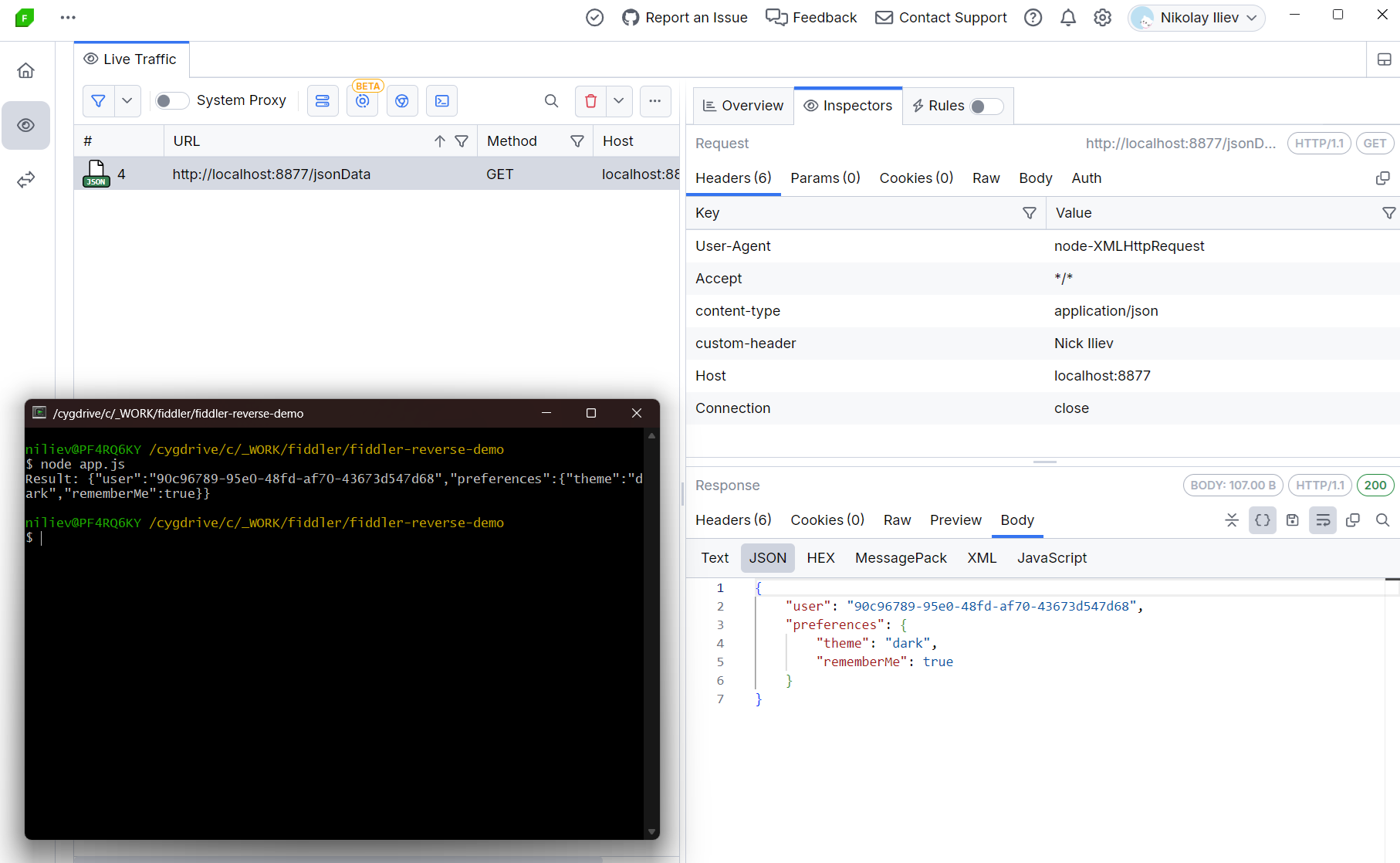This screenshot has height=863, width=1400.
Task: Toggle the System Proxy switch
Action: pyautogui.click(x=171, y=100)
